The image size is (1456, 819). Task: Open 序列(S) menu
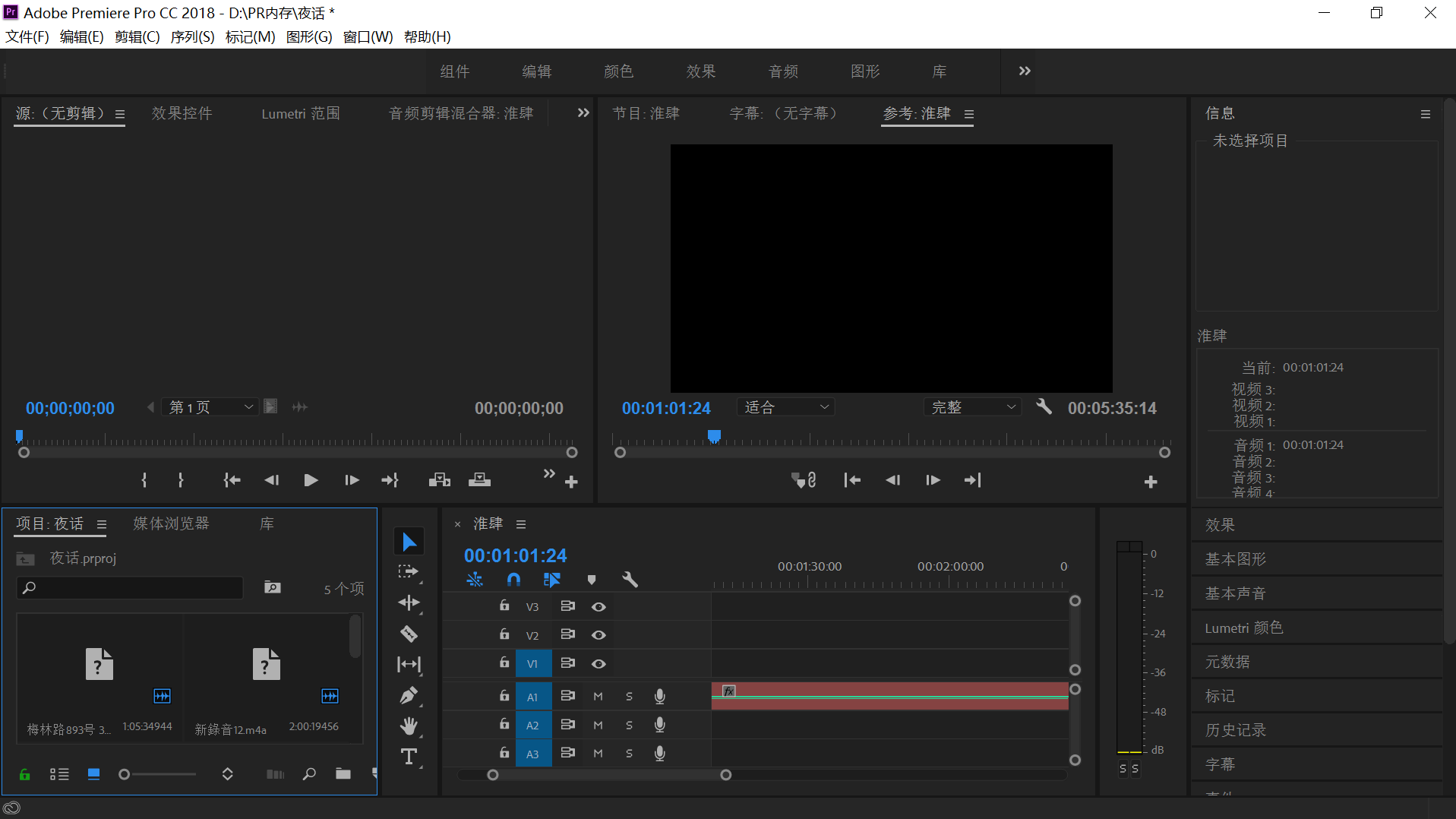click(x=192, y=36)
